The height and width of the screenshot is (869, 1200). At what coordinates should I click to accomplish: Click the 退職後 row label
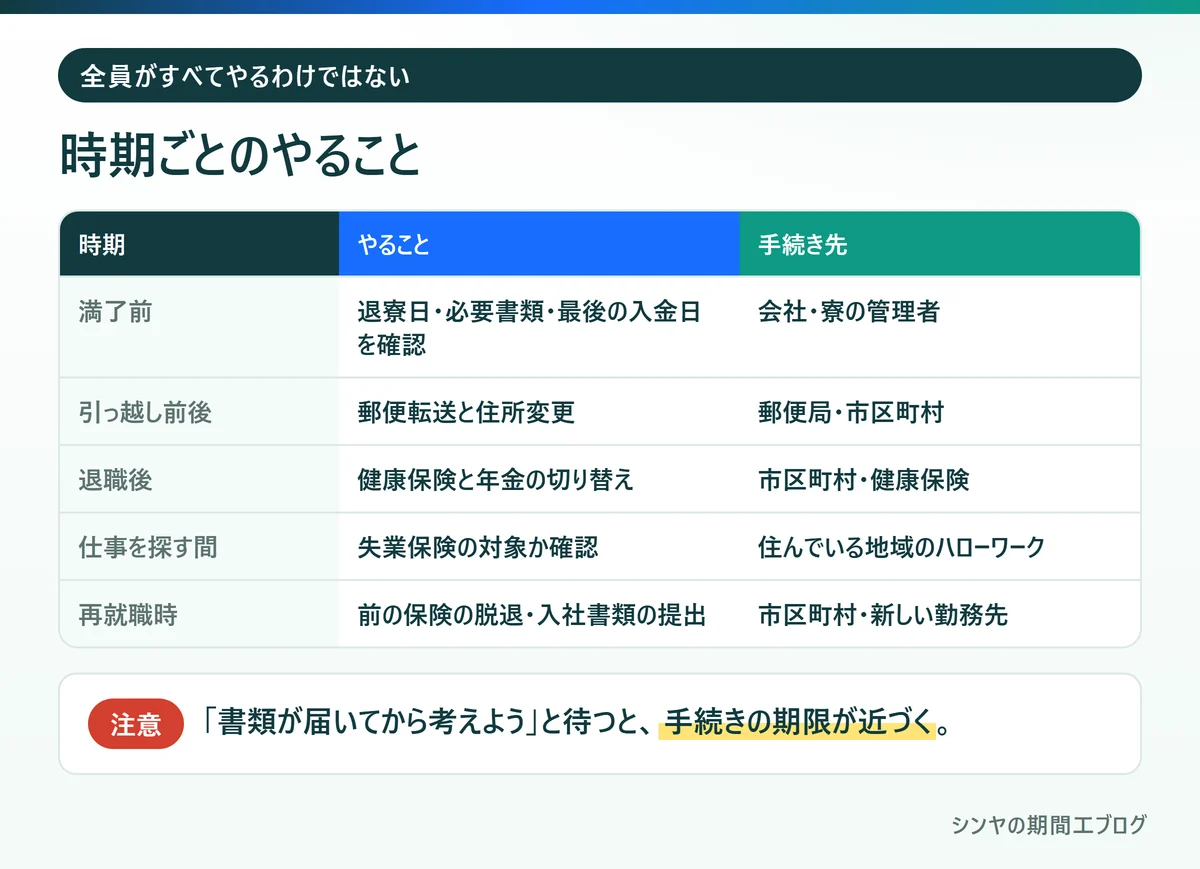(x=199, y=479)
